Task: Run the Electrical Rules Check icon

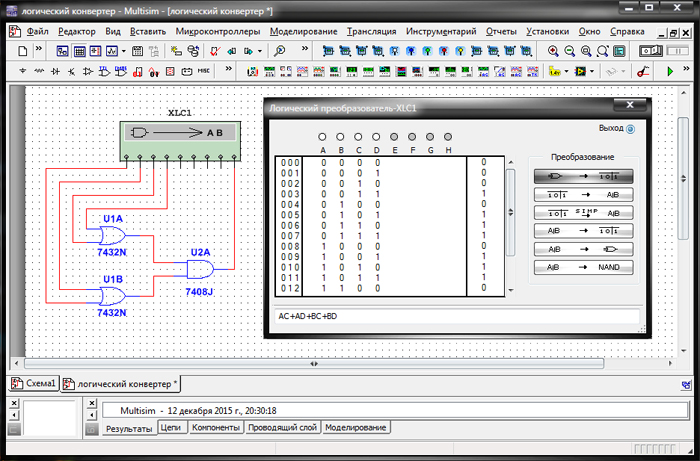Action: point(215,51)
